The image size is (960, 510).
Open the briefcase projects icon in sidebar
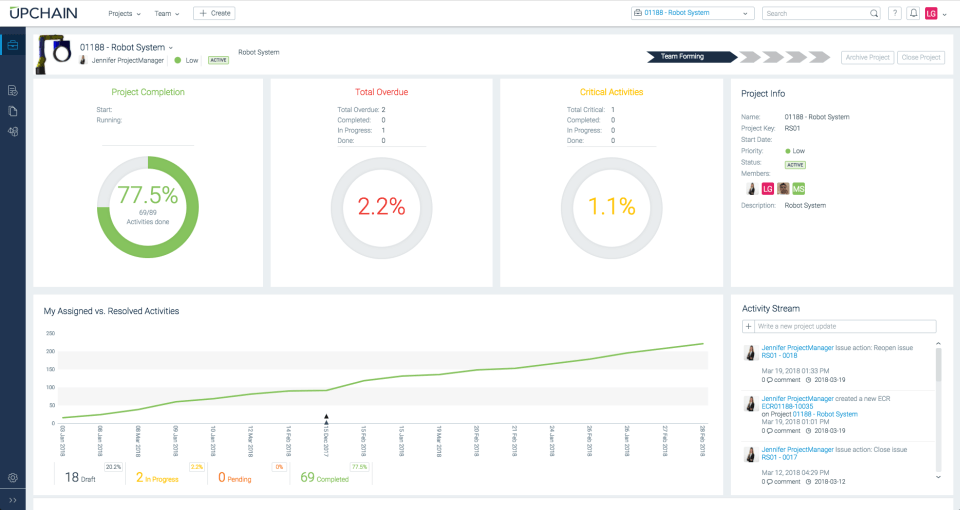[x=13, y=45]
